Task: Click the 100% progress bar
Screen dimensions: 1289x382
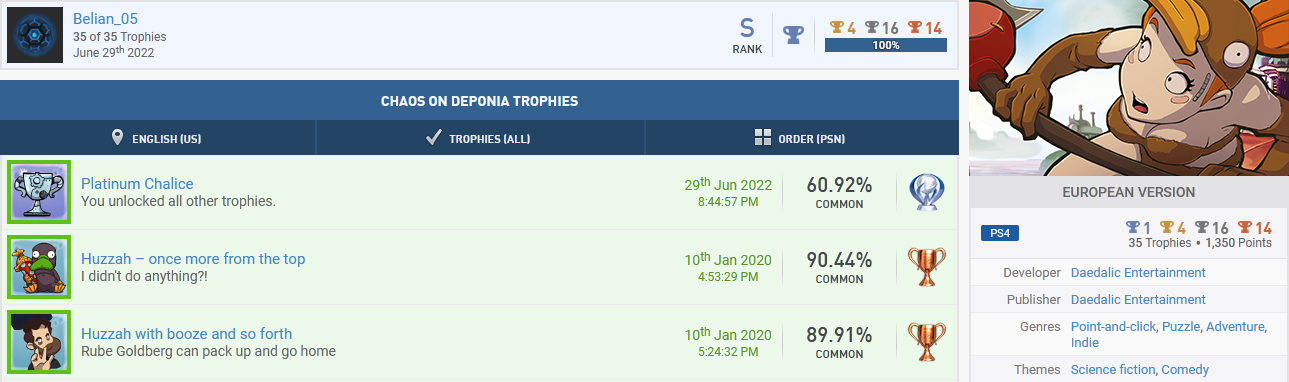Action: [885, 45]
